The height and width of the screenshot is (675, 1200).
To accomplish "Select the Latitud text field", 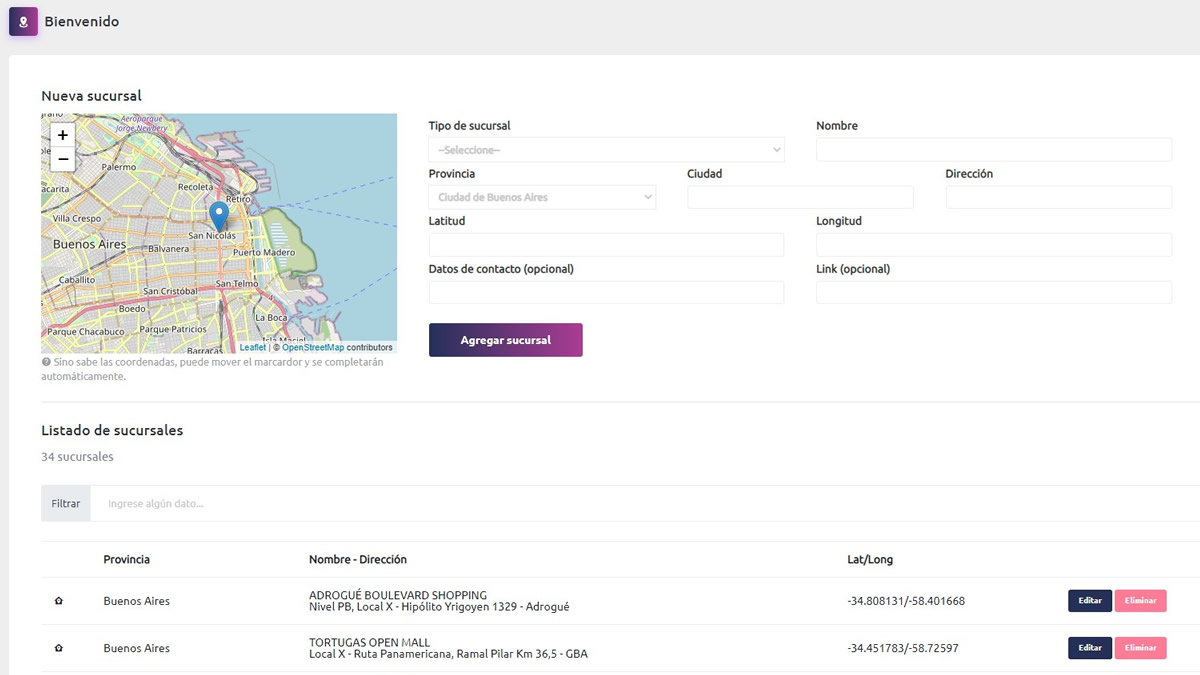I will pyautogui.click(x=606, y=245).
